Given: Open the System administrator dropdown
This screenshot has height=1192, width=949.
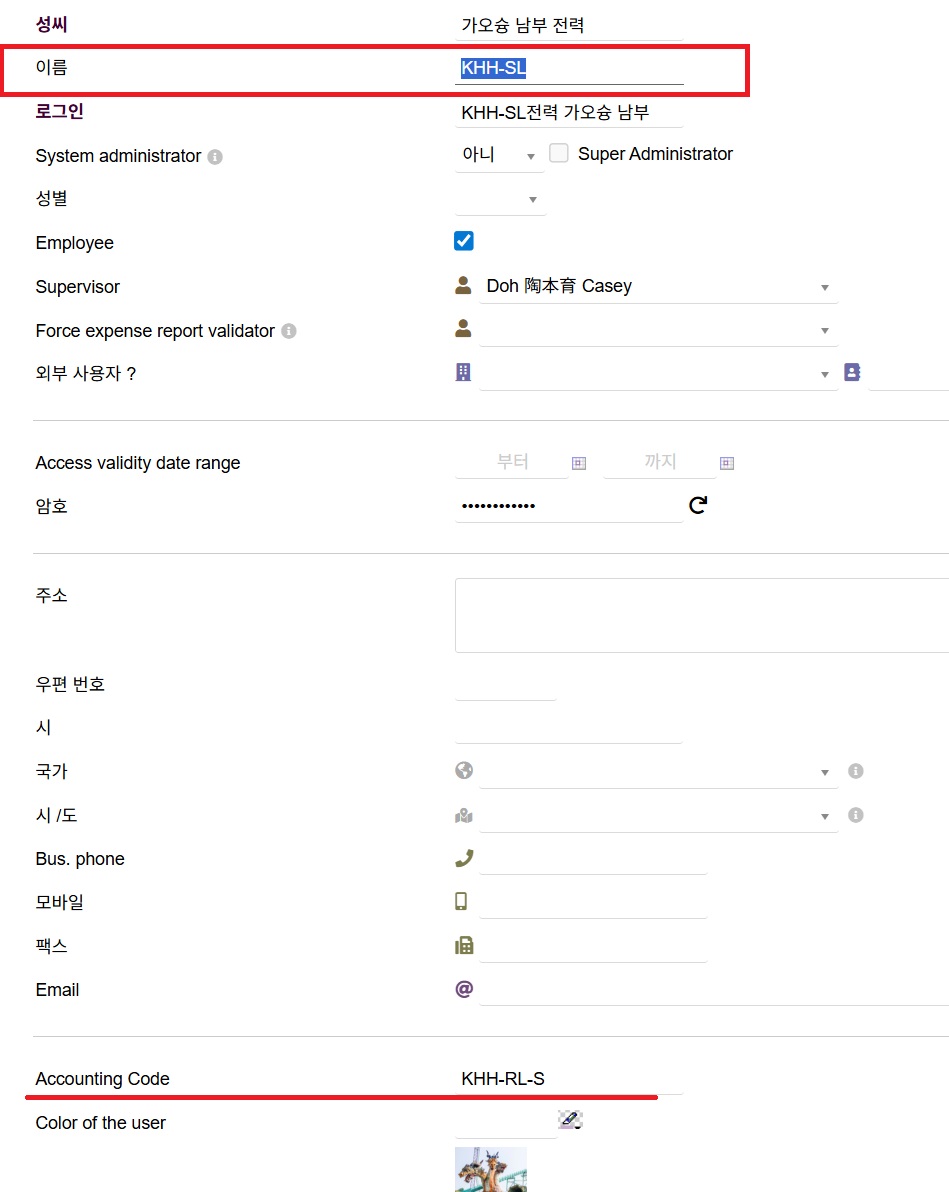Looking at the screenshot, I should coord(499,156).
